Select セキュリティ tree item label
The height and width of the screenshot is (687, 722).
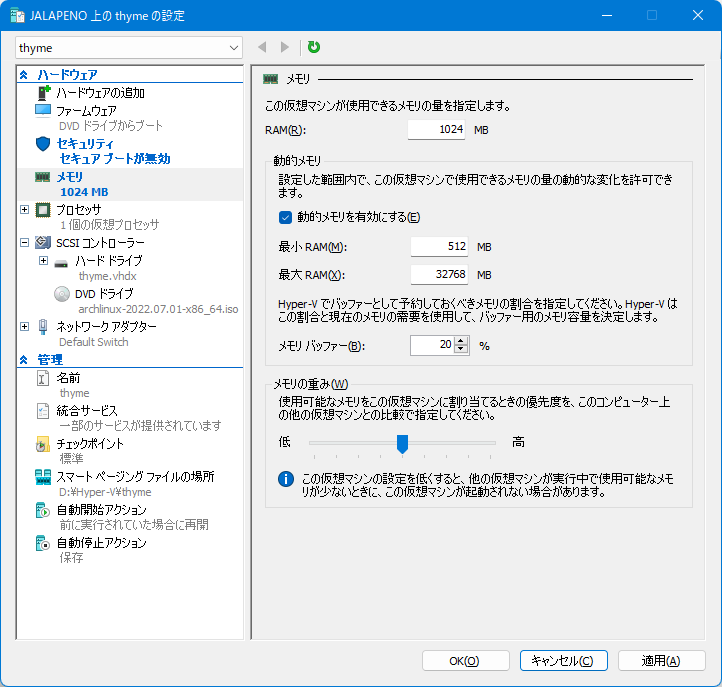click(85, 144)
